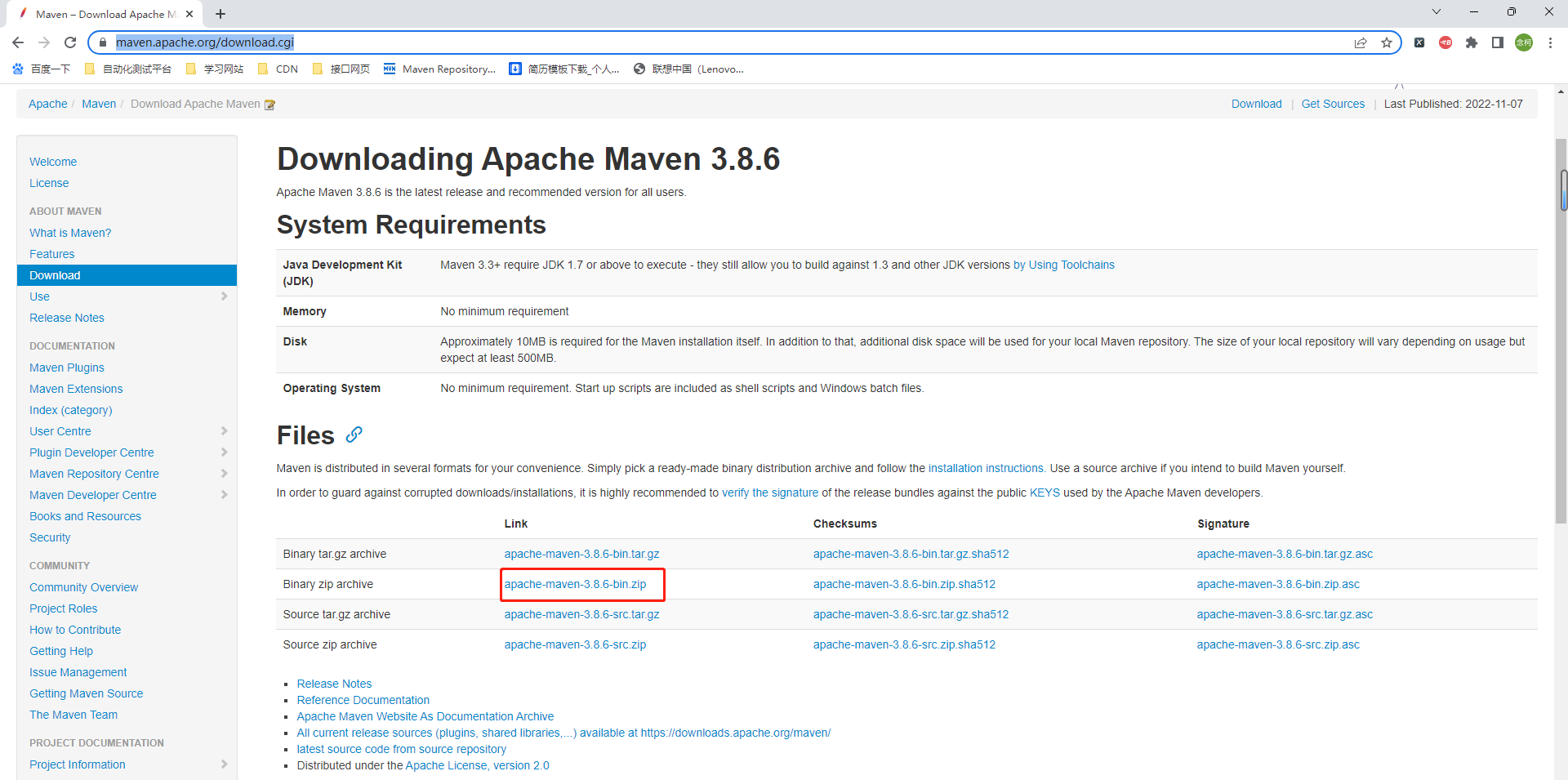This screenshot has height=780, width=1568.
Task: Click the red extension icon in toolbar
Action: 1445,42
